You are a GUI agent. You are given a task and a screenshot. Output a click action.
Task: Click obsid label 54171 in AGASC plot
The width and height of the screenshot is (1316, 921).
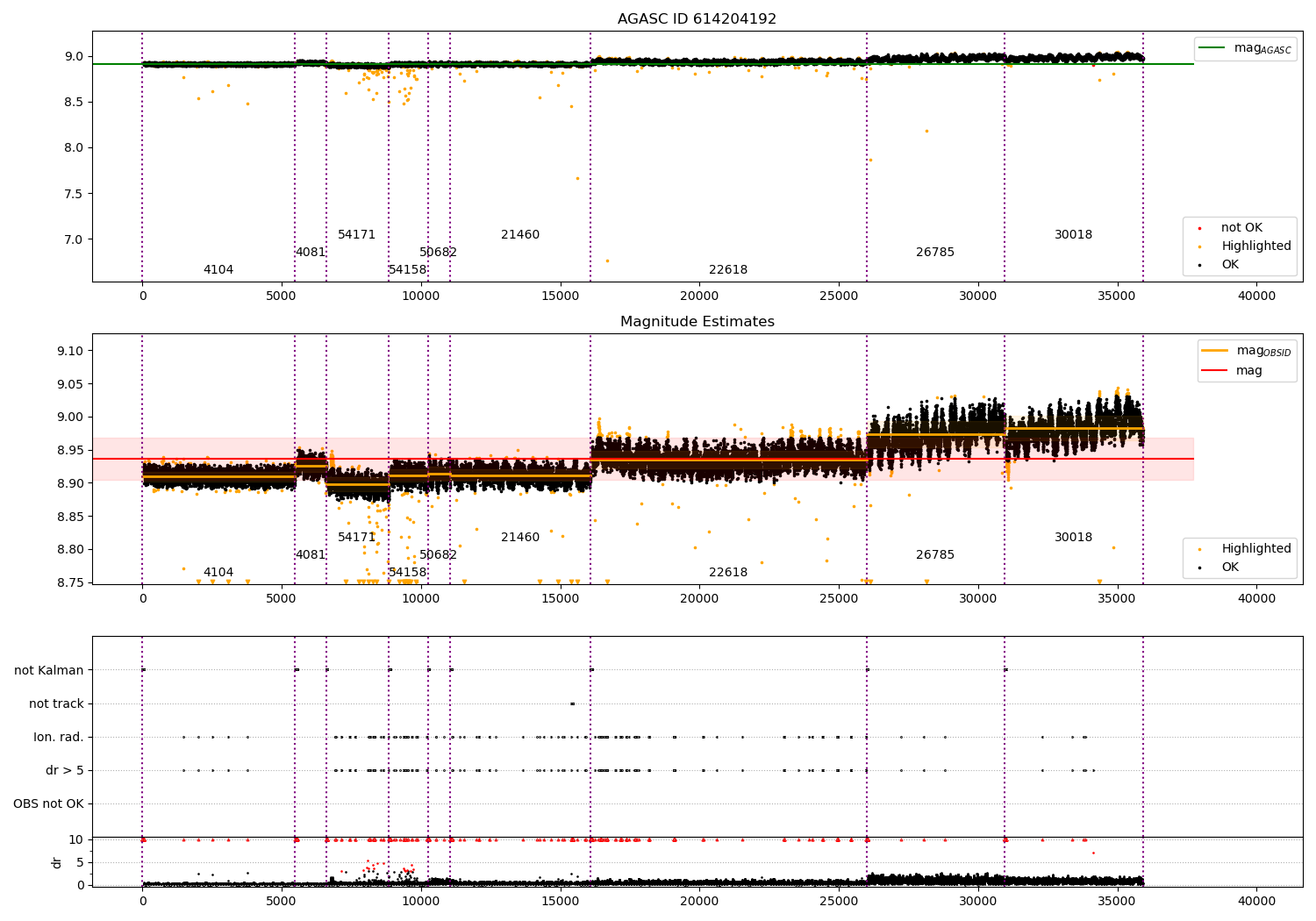click(x=357, y=235)
